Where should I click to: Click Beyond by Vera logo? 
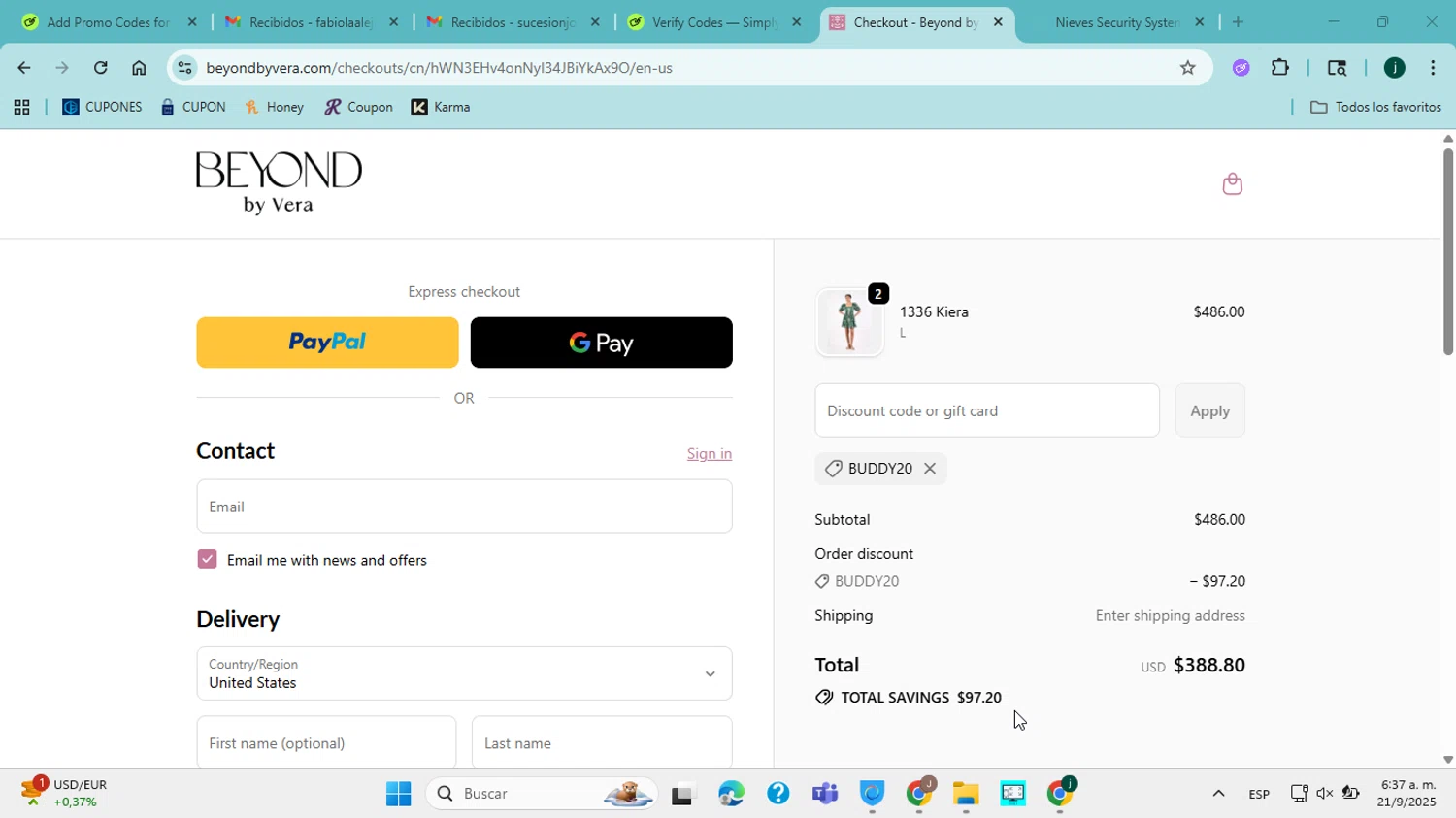click(x=279, y=182)
